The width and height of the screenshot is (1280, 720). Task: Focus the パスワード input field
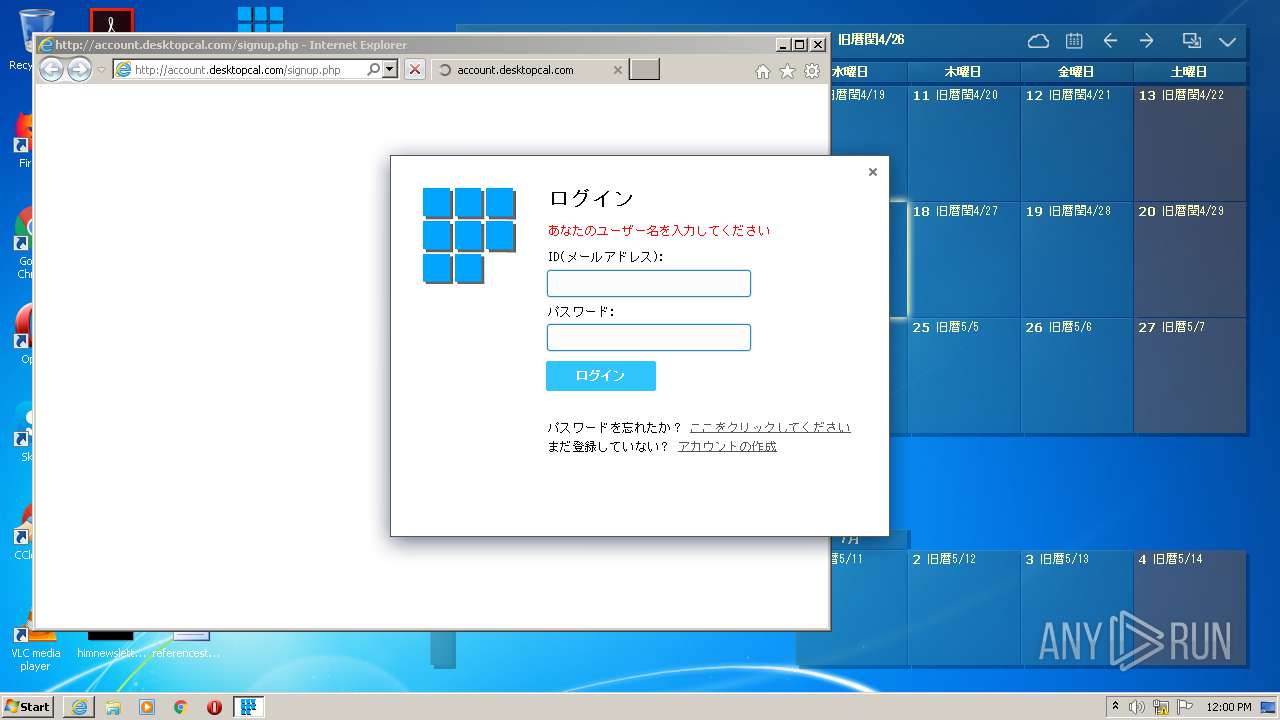coord(649,337)
